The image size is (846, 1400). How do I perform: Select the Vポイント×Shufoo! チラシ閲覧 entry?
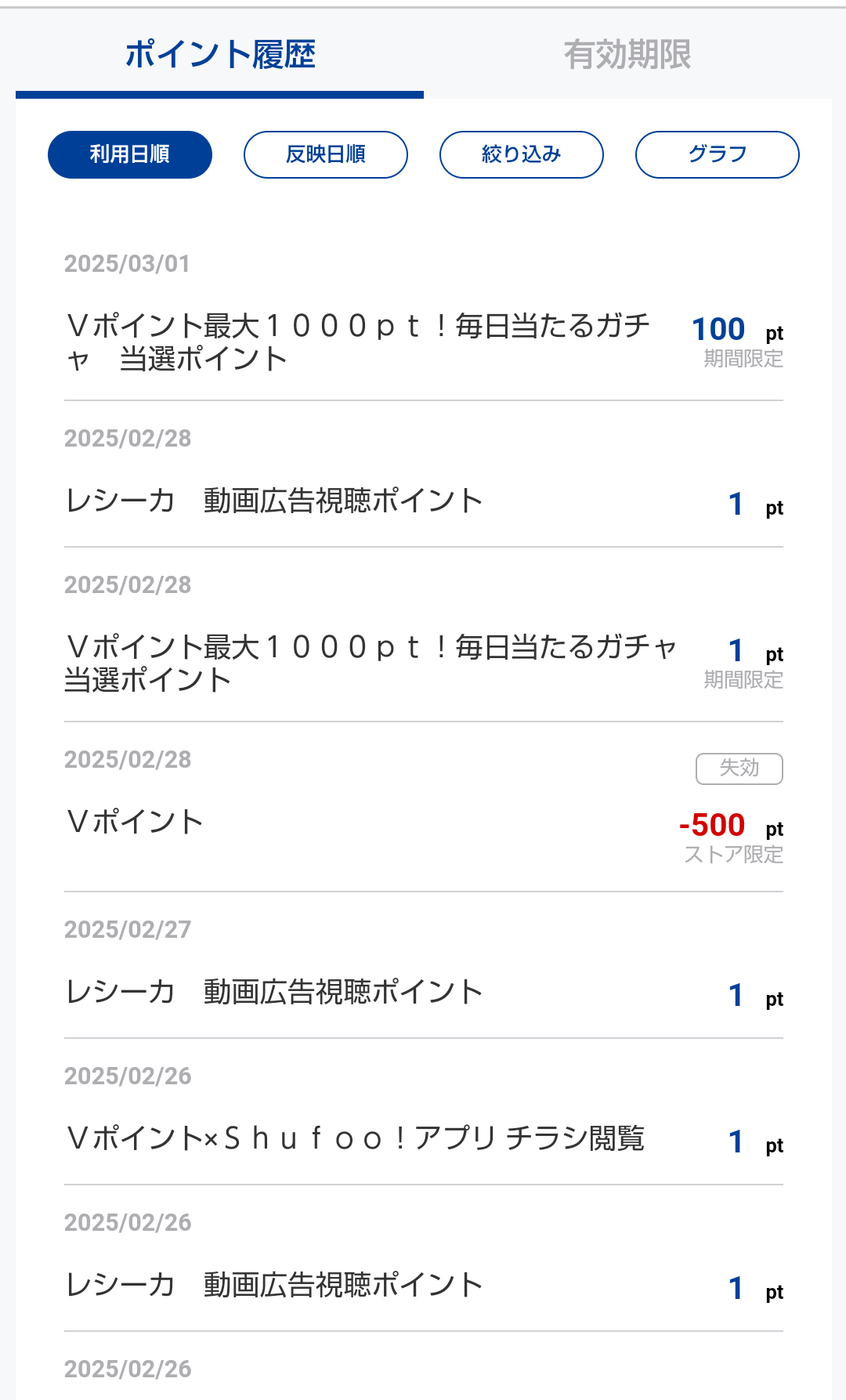(356, 1139)
